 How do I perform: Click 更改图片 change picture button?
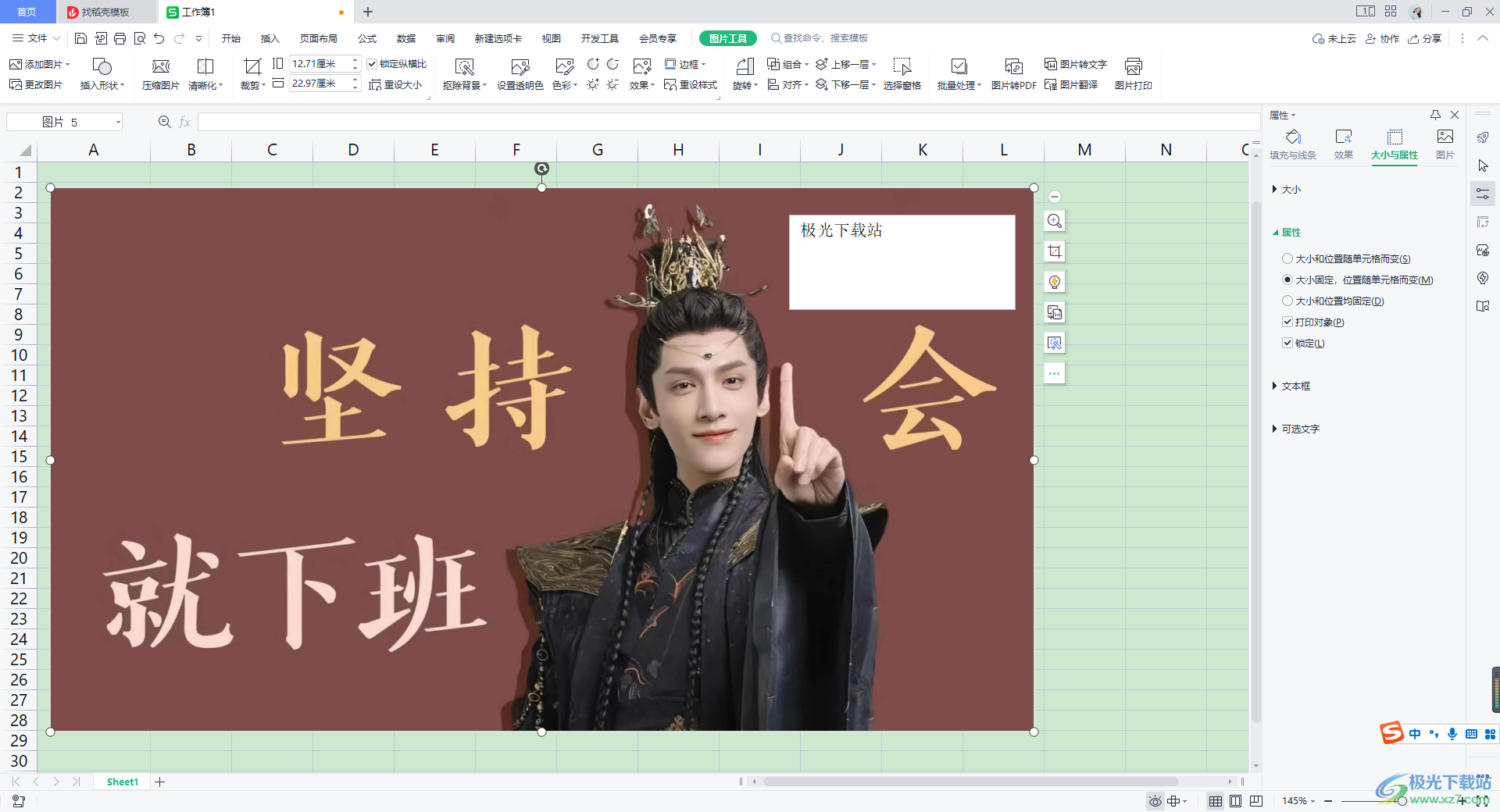(36, 85)
